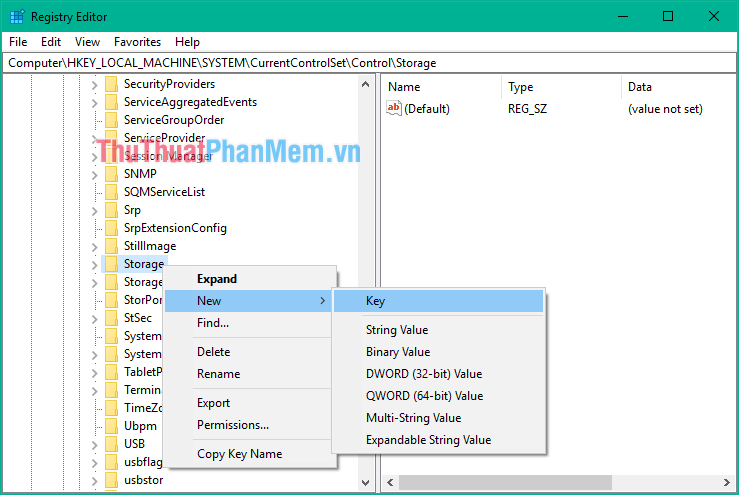Open the Favorites menu
The width and height of the screenshot is (739, 495).
point(137,42)
